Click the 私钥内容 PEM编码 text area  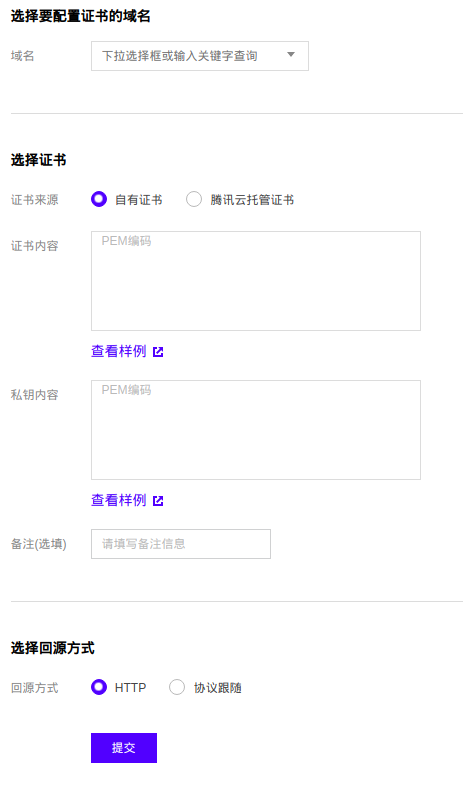pyautogui.click(x=256, y=430)
